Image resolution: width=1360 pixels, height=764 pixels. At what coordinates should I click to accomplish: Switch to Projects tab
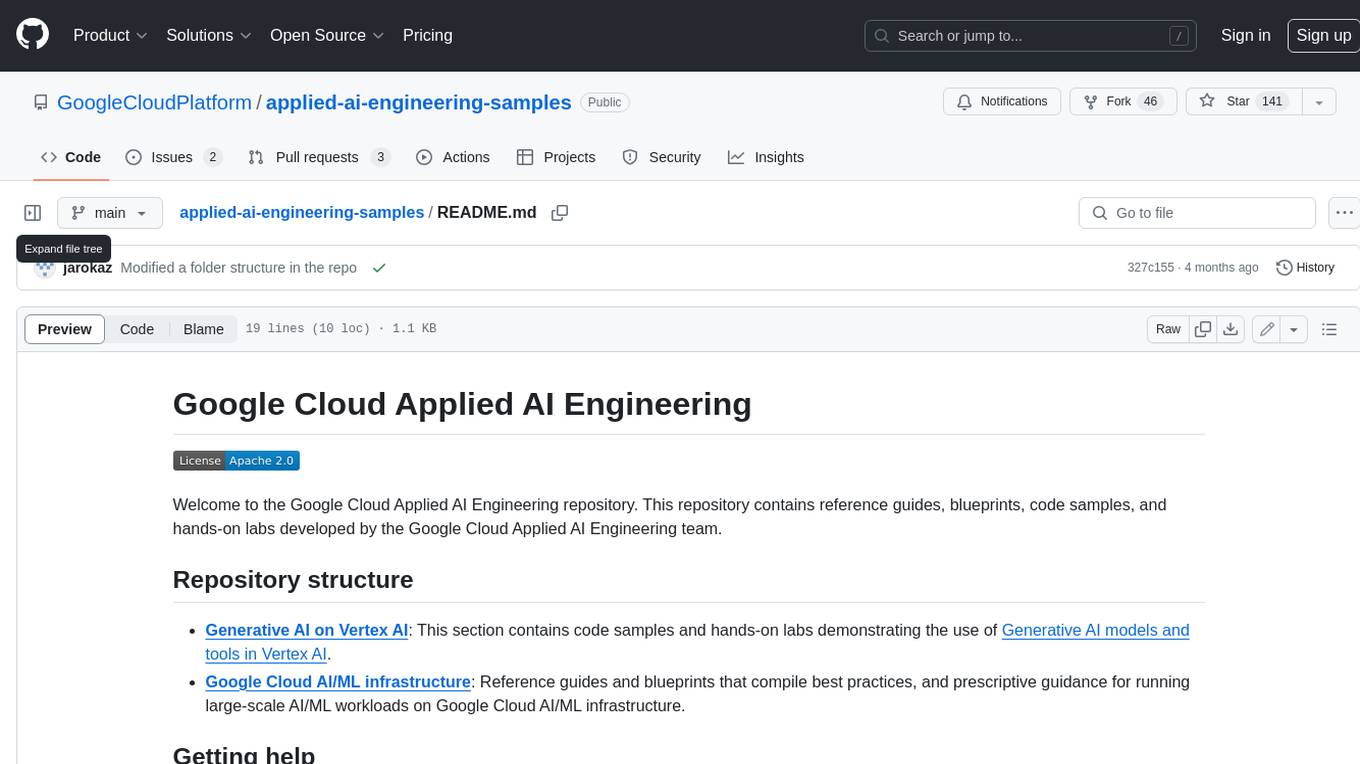[556, 157]
